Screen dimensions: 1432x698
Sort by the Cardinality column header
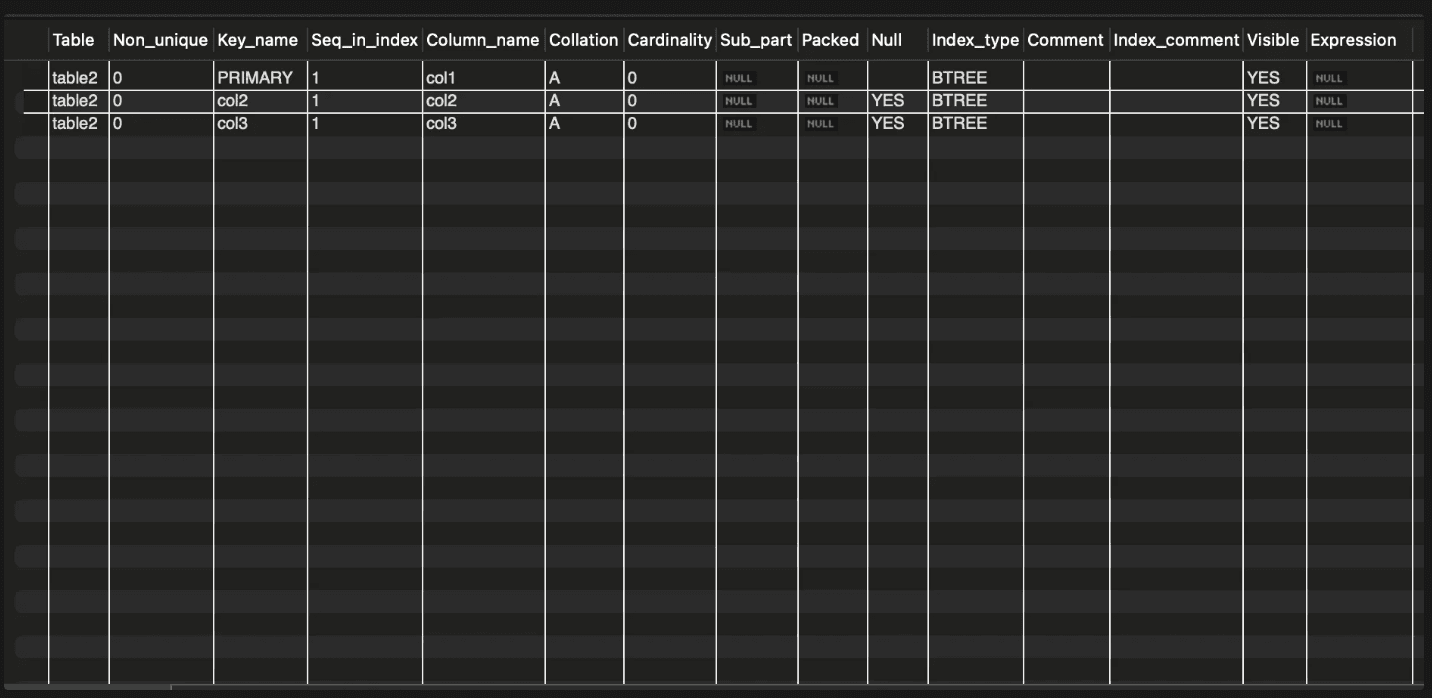coord(670,40)
